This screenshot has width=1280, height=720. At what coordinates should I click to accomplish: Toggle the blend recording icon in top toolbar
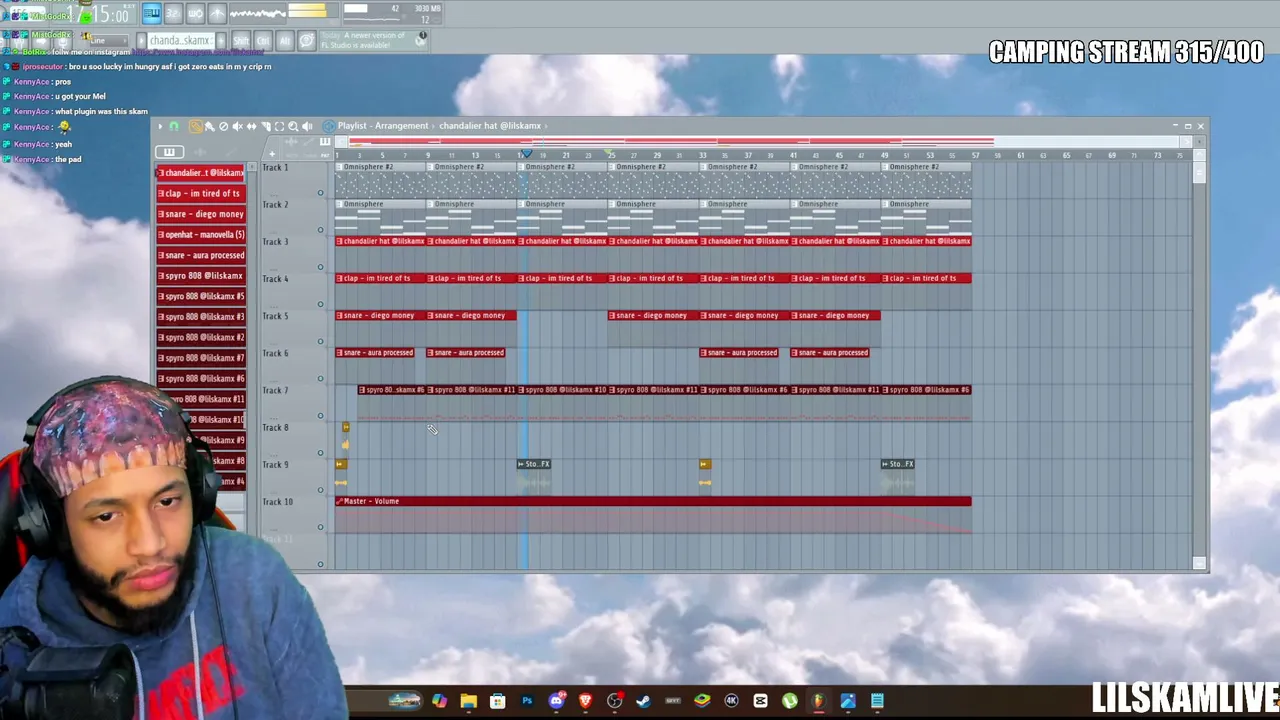pyautogui.click(x=196, y=13)
